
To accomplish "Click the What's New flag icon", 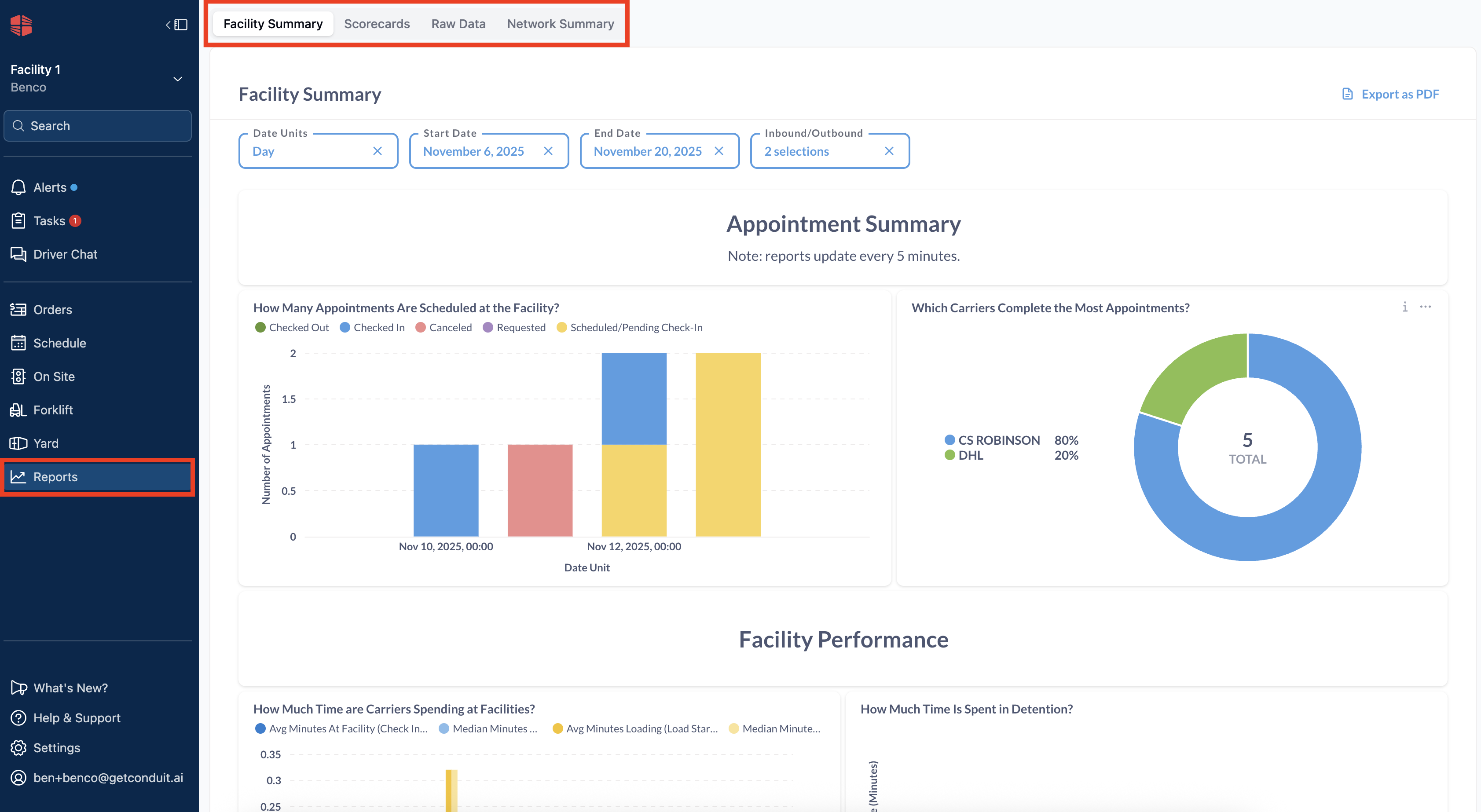I will pos(18,688).
